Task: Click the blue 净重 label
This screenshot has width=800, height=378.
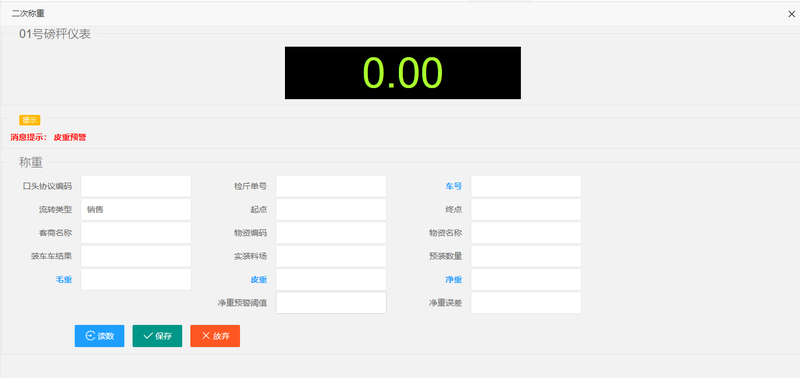Action: [454, 280]
